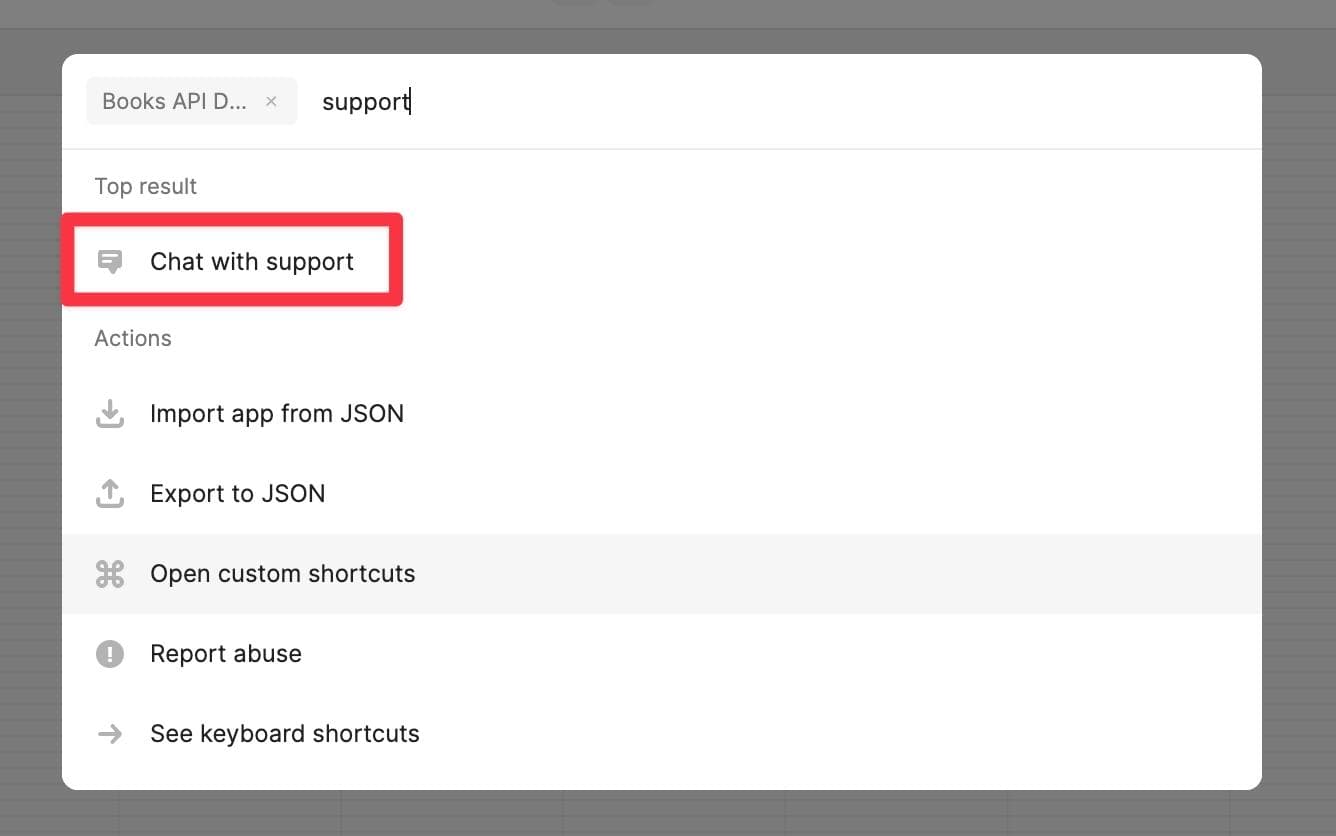The image size is (1336, 836).
Task: Click the command key icon
Action: pyautogui.click(x=110, y=574)
